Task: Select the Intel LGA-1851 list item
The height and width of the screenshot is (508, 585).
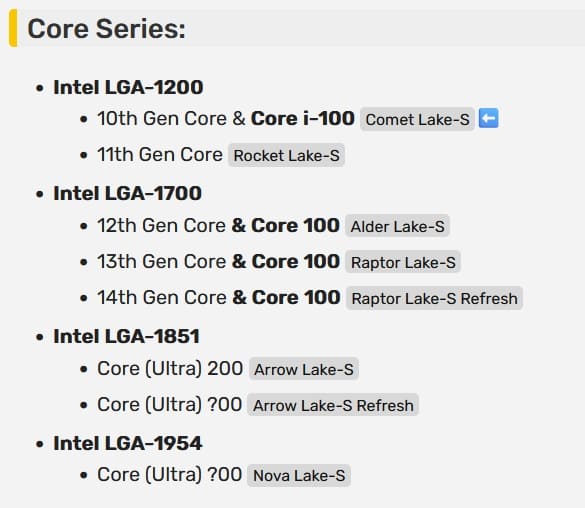Action: pyautogui.click(x=126, y=336)
